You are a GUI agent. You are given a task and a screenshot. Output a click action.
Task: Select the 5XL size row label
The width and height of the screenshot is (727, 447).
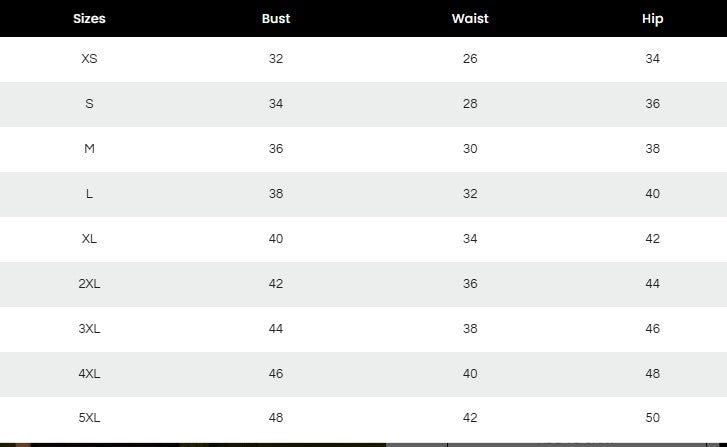(89, 418)
